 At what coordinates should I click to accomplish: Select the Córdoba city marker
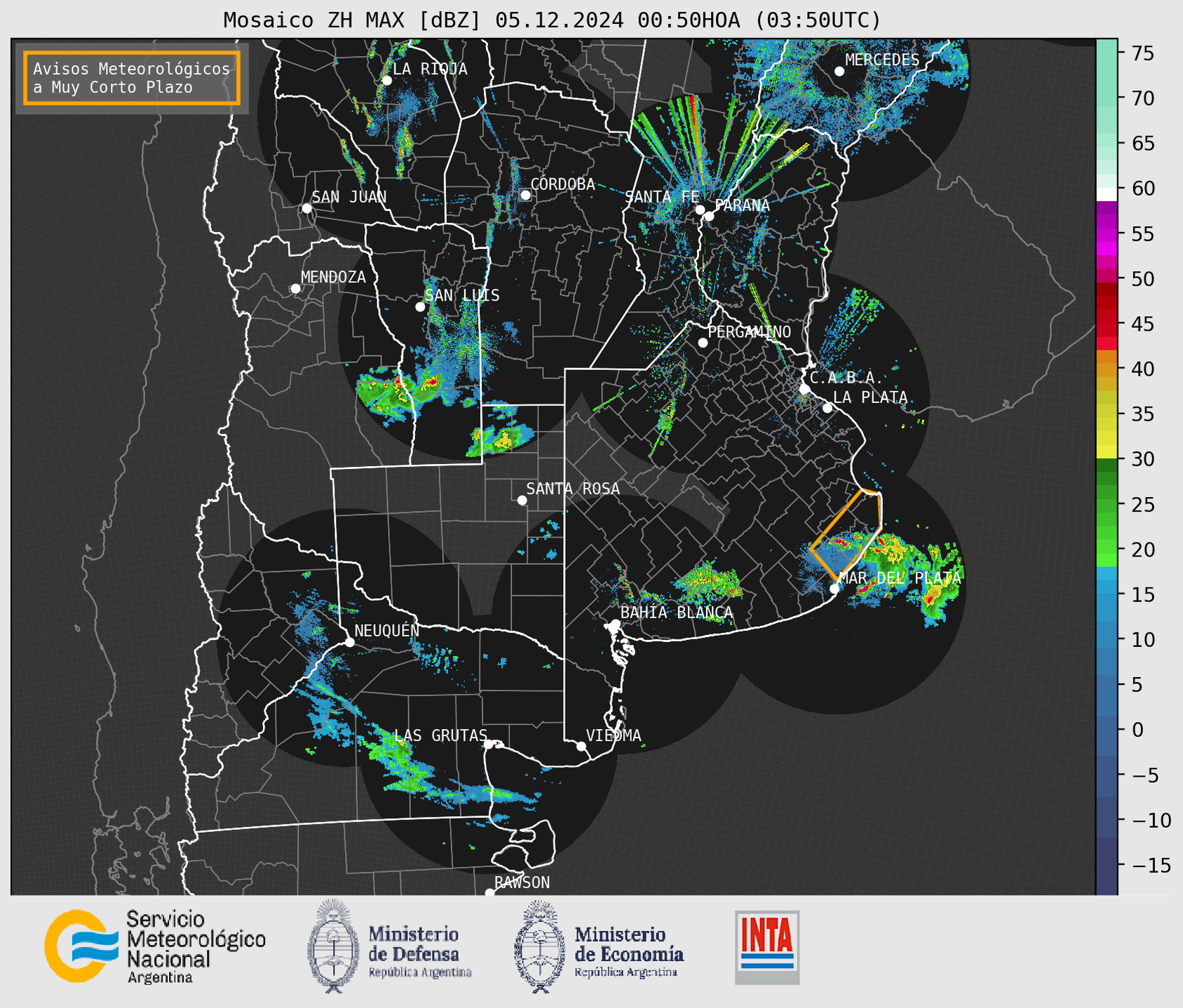click(525, 195)
